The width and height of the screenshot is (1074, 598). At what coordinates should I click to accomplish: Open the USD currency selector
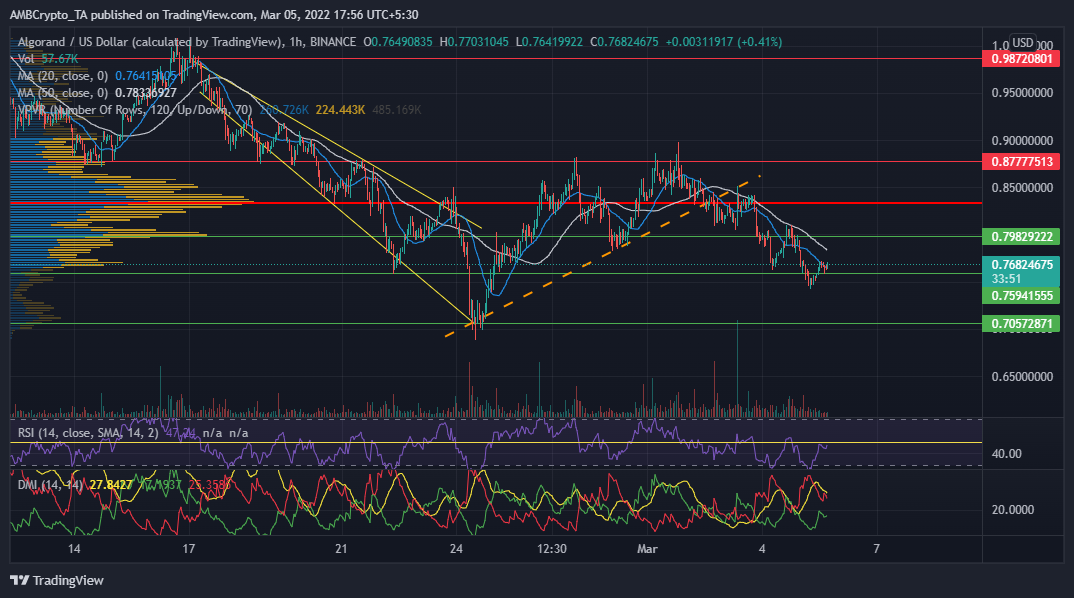point(1022,43)
